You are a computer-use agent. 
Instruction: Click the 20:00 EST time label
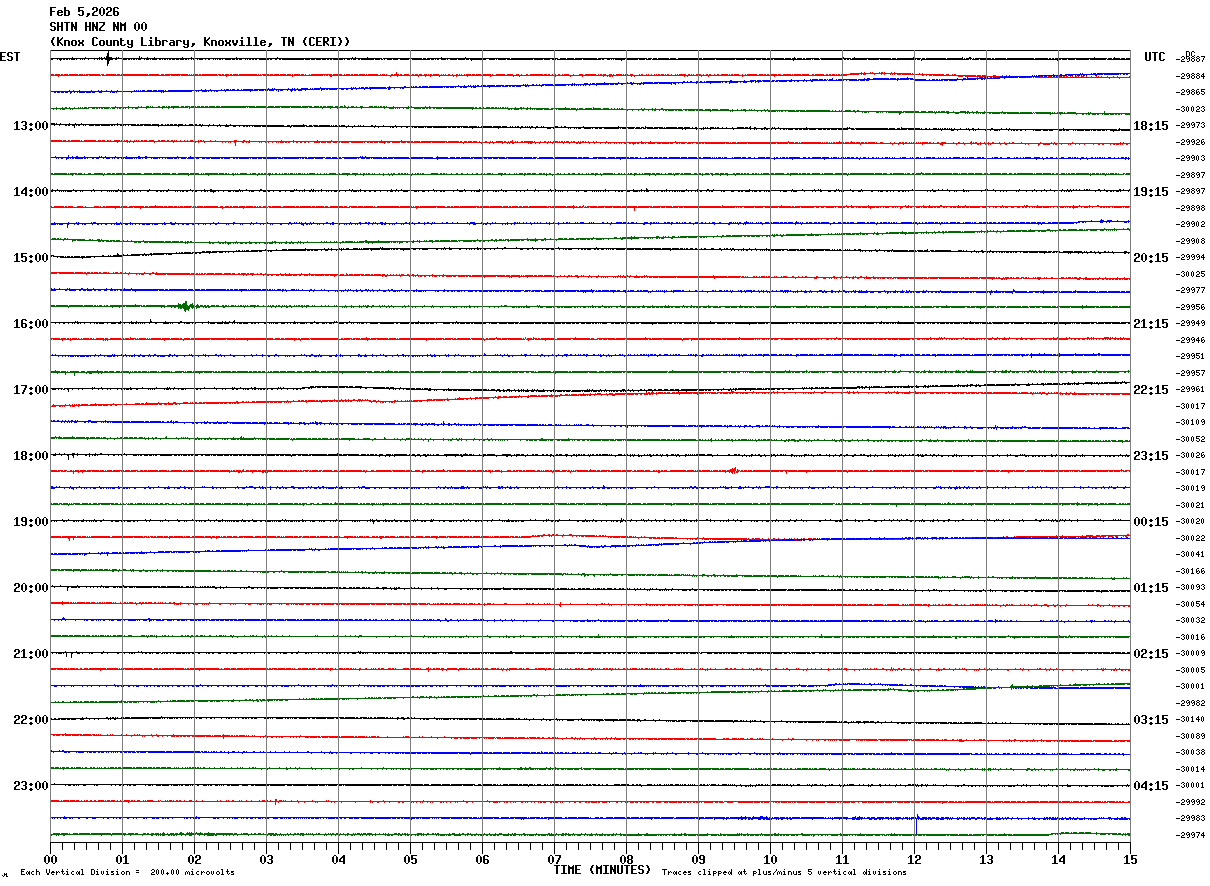[x=30, y=588]
